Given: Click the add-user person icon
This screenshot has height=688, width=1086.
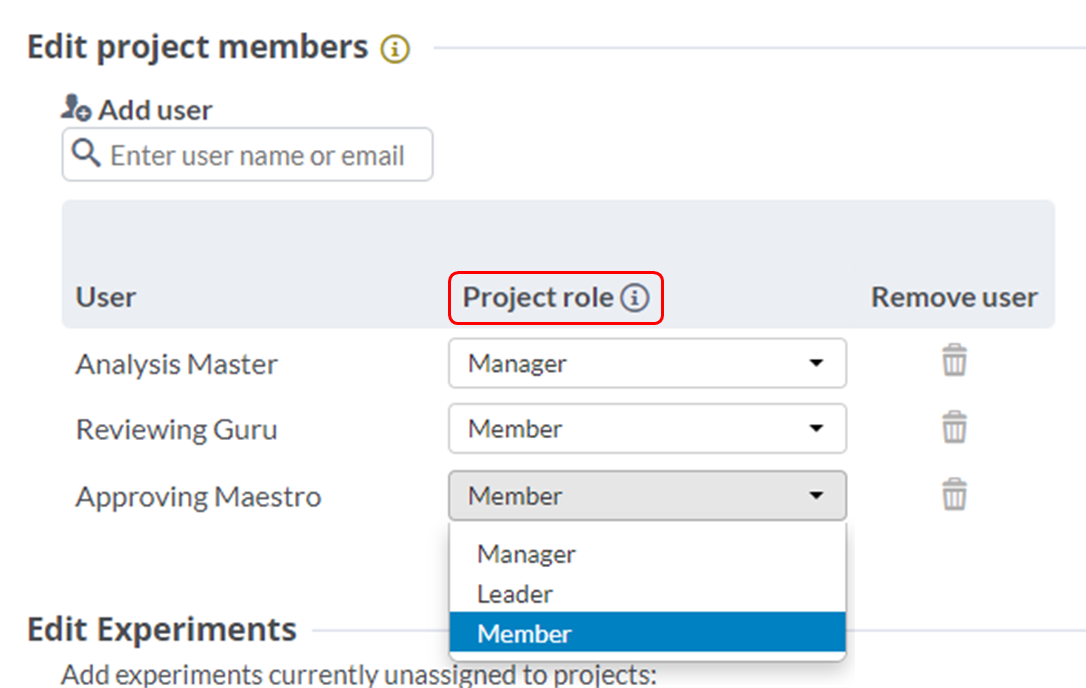Looking at the screenshot, I should coord(76,108).
